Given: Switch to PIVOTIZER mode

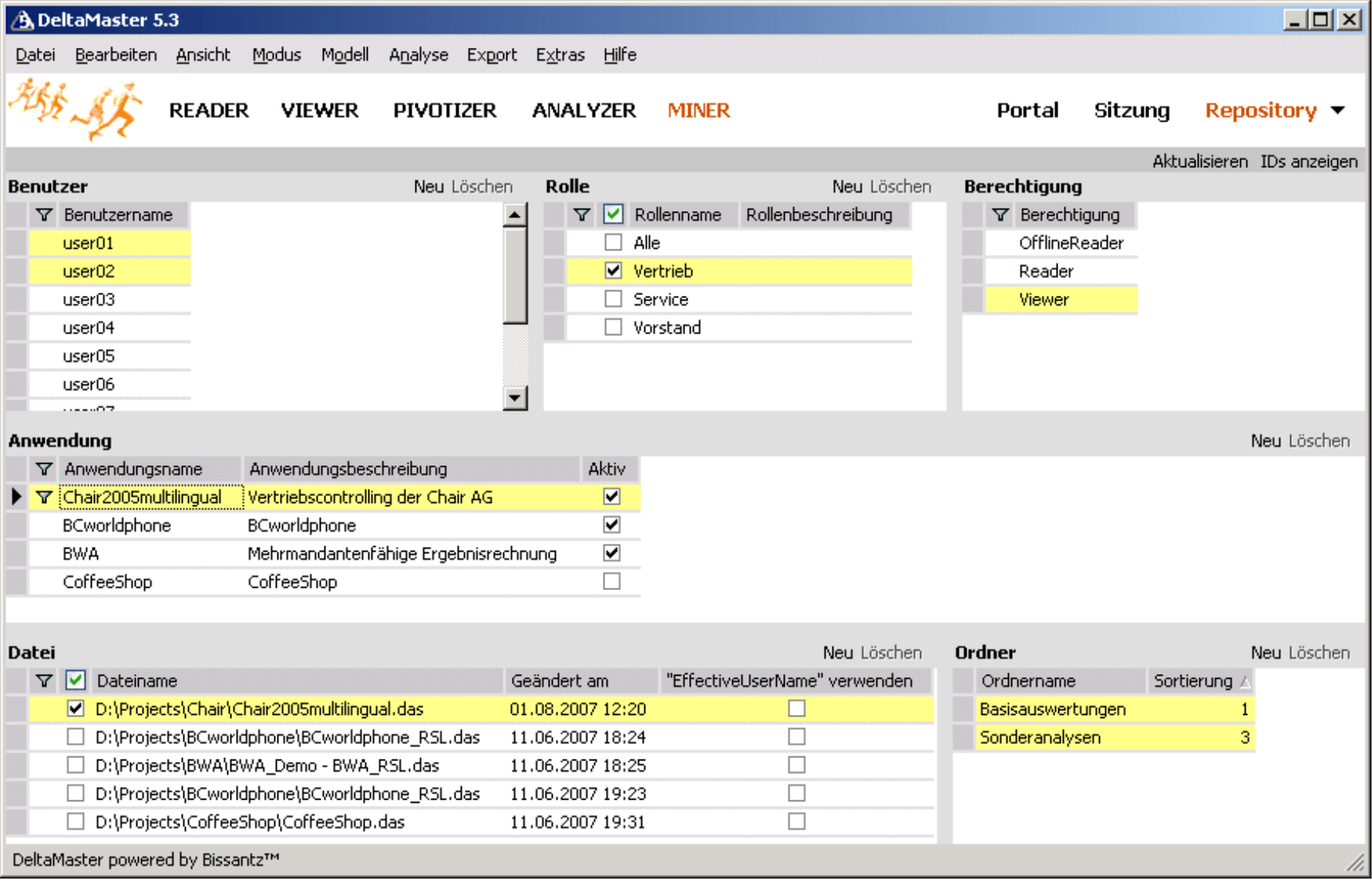Looking at the screenshot, I should (445, 111).
